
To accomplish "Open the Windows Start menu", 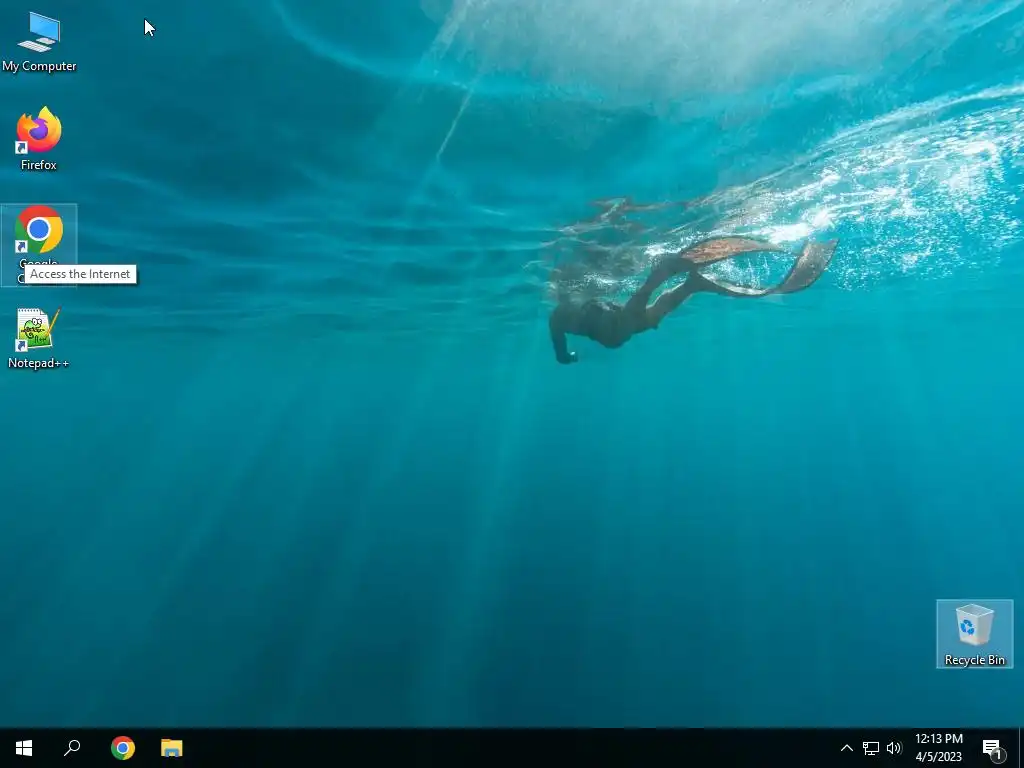I will click(x=24, y=748).
